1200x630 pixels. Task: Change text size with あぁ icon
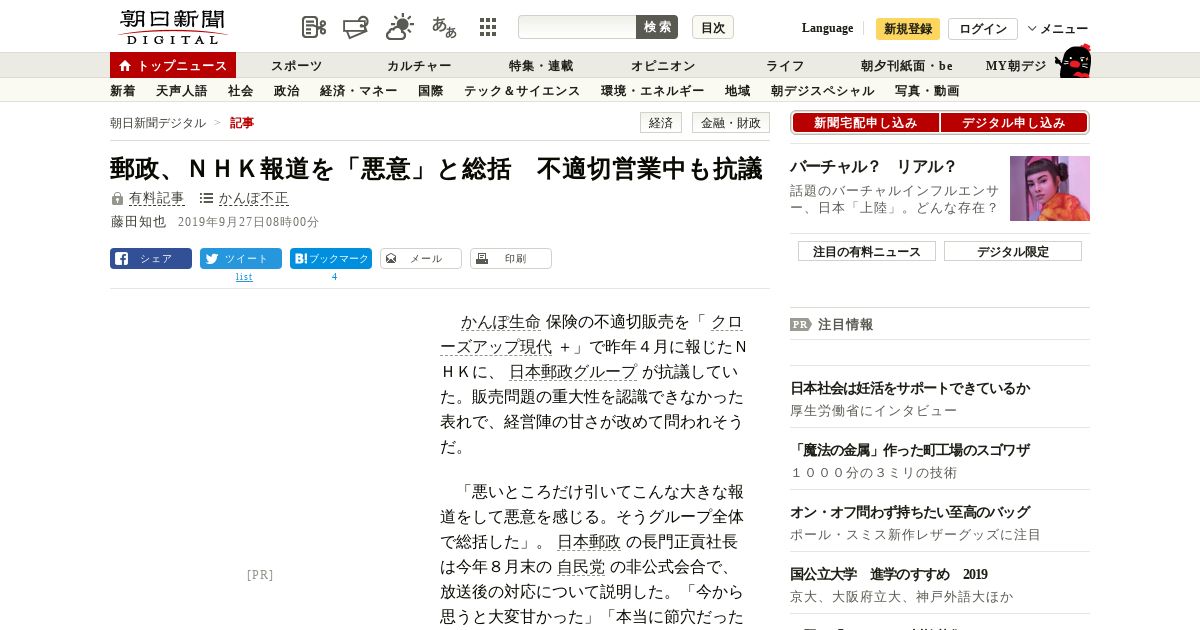click(444, 27)
